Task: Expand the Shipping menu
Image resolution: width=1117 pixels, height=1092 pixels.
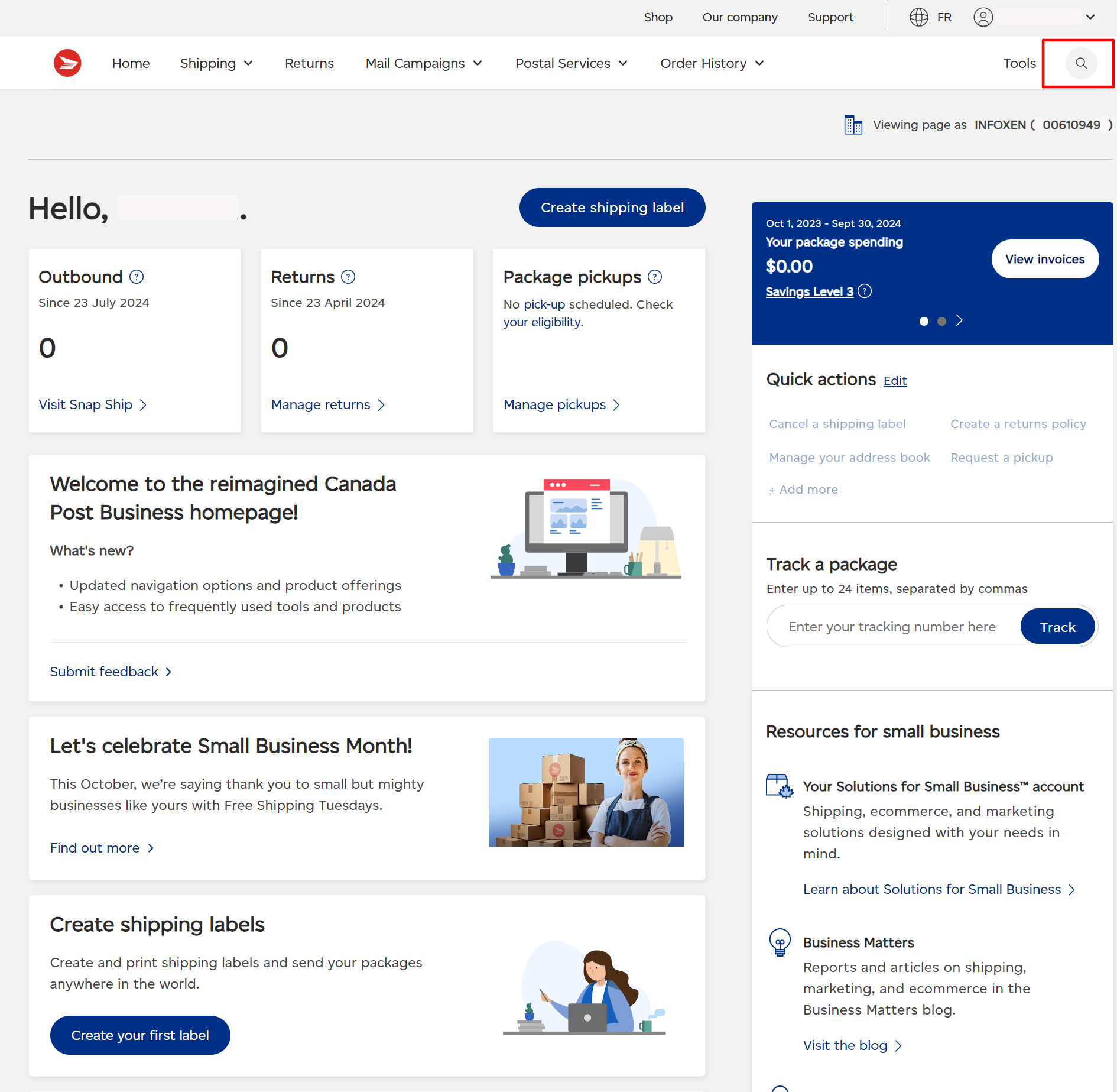Action: coord(216,63)
